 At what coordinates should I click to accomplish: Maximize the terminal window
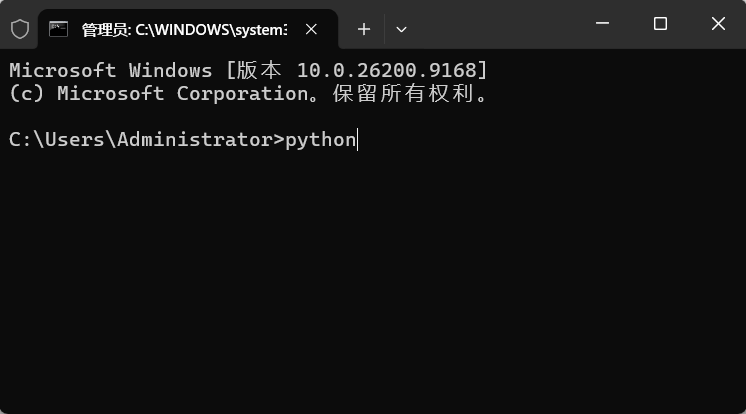point(660,23)
